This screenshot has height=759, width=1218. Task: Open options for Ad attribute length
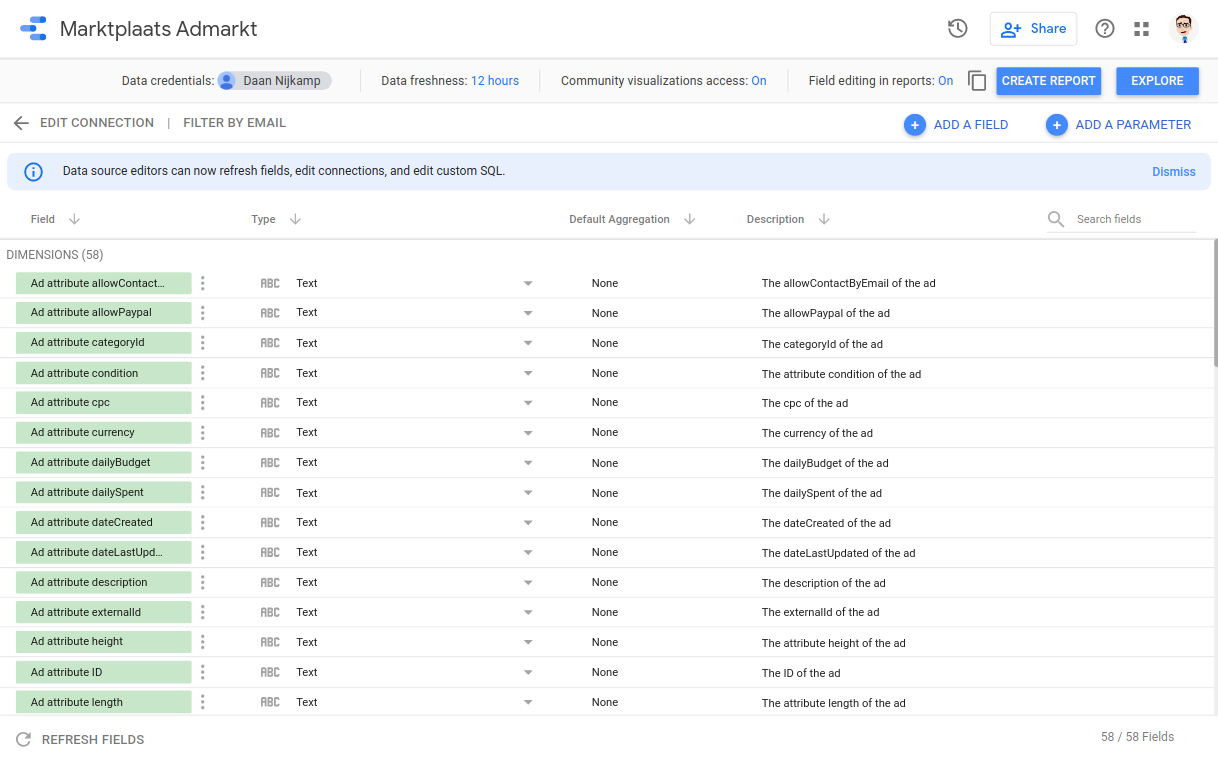pyautogui.click(x=202, y=702)
